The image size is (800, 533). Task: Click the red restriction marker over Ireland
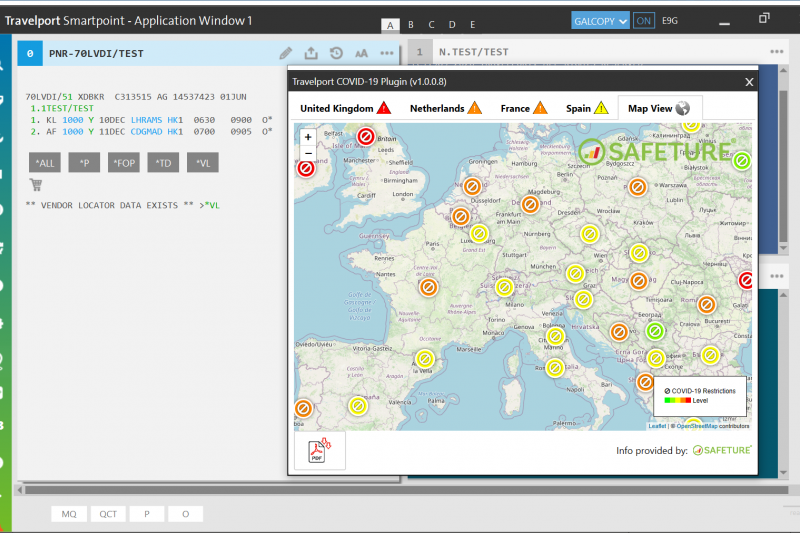coord(306,168)
